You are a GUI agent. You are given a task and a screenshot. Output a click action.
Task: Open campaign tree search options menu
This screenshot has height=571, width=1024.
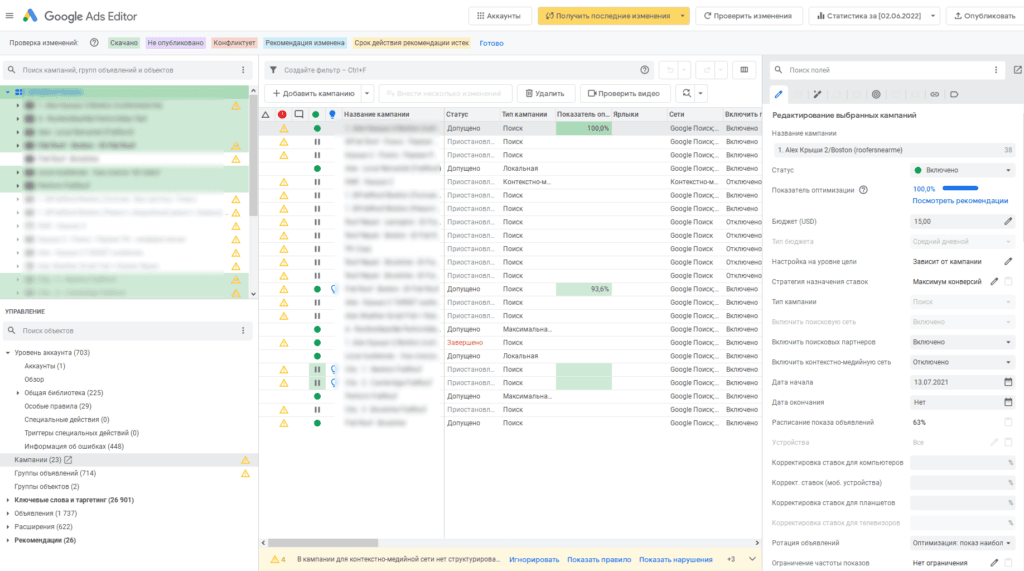click(244, 70)
